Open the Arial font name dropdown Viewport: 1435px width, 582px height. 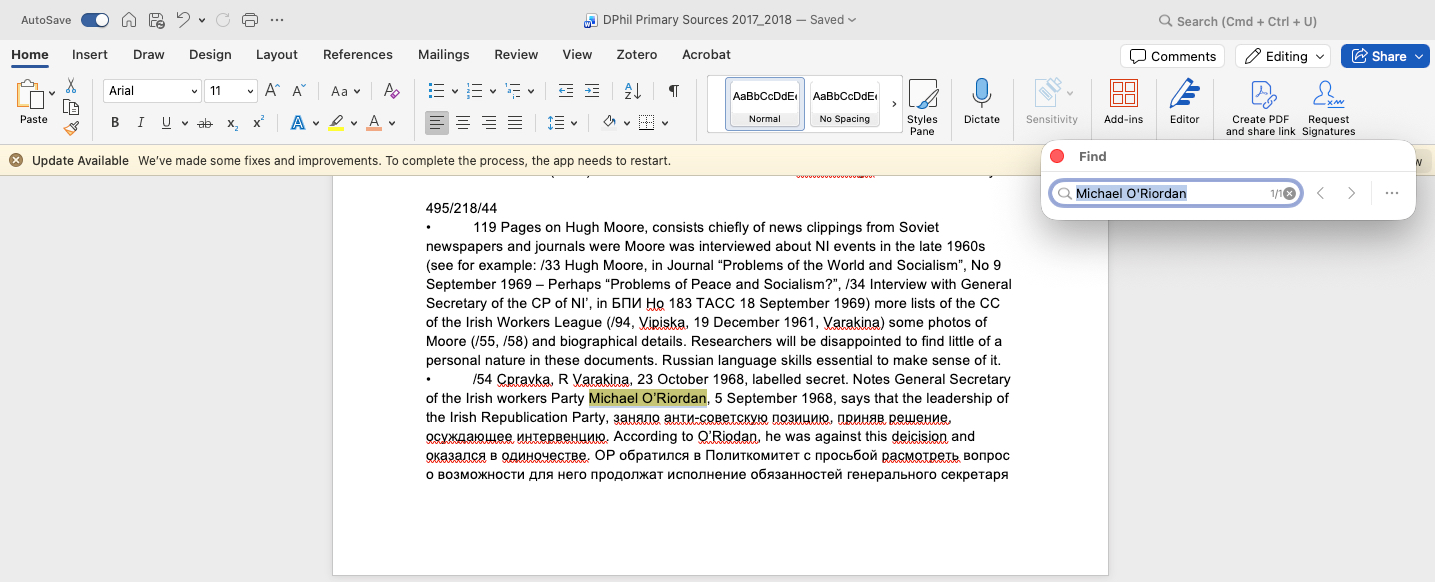[x=194, y=91]
